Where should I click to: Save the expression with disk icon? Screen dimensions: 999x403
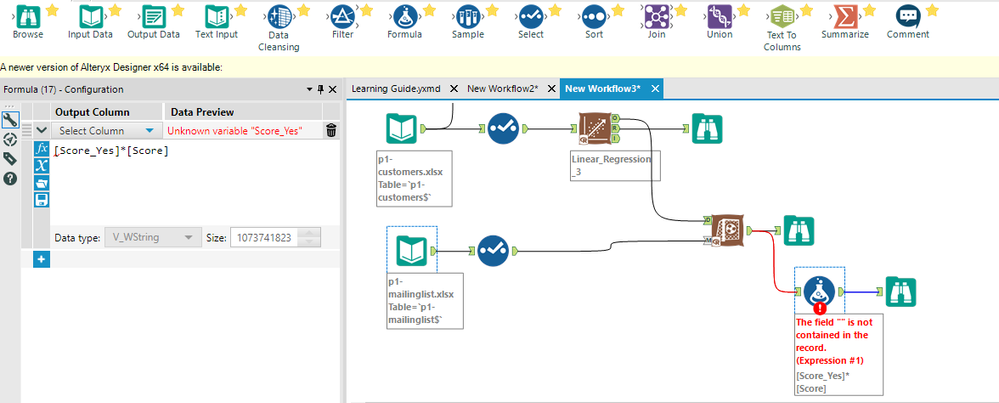coord(41,201)
